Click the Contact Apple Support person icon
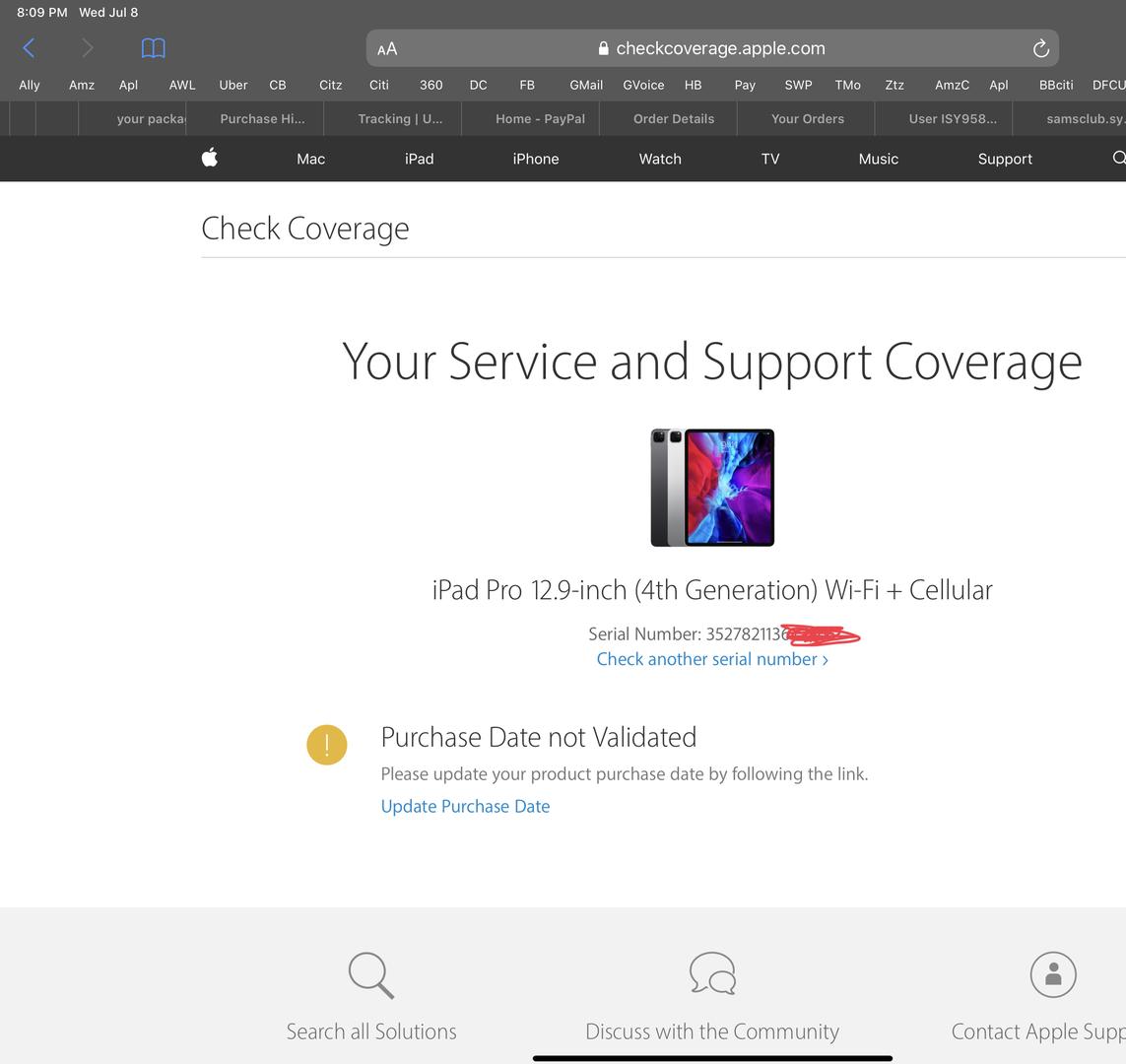This screenshot has height=1064, width=1126. click(x=1053, y=974)
